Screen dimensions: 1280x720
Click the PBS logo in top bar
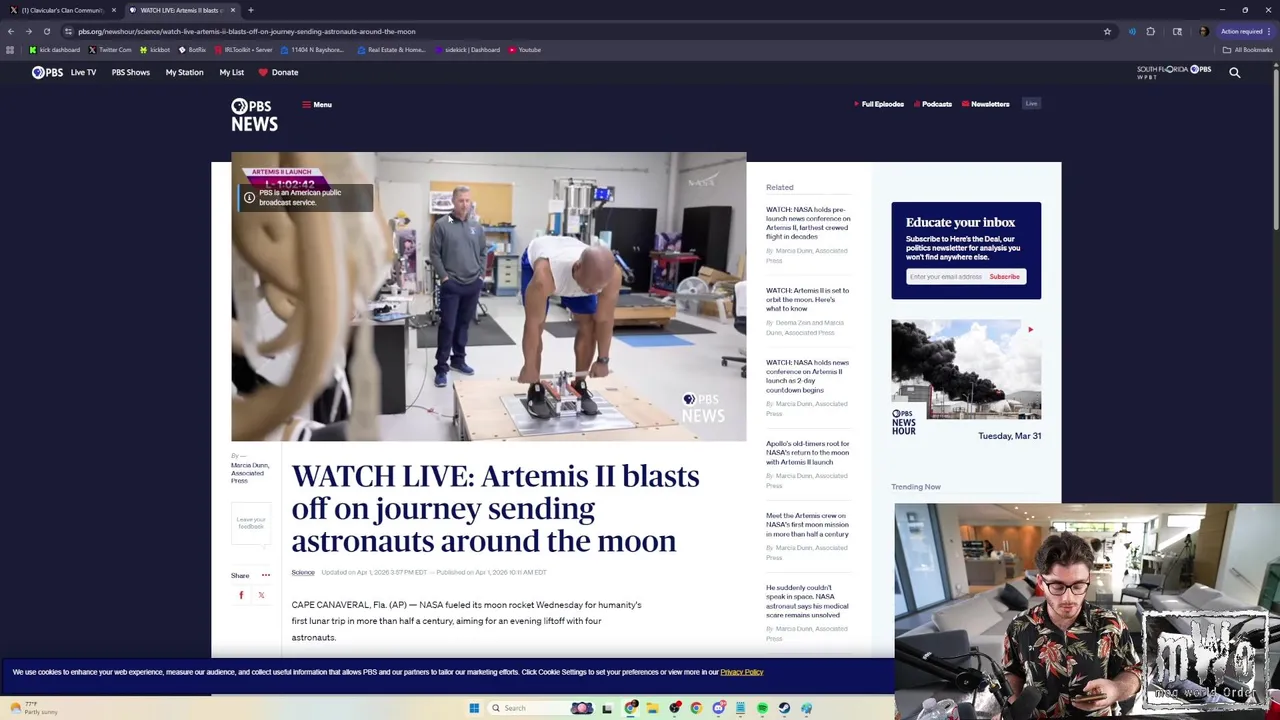tap(47, 72)
